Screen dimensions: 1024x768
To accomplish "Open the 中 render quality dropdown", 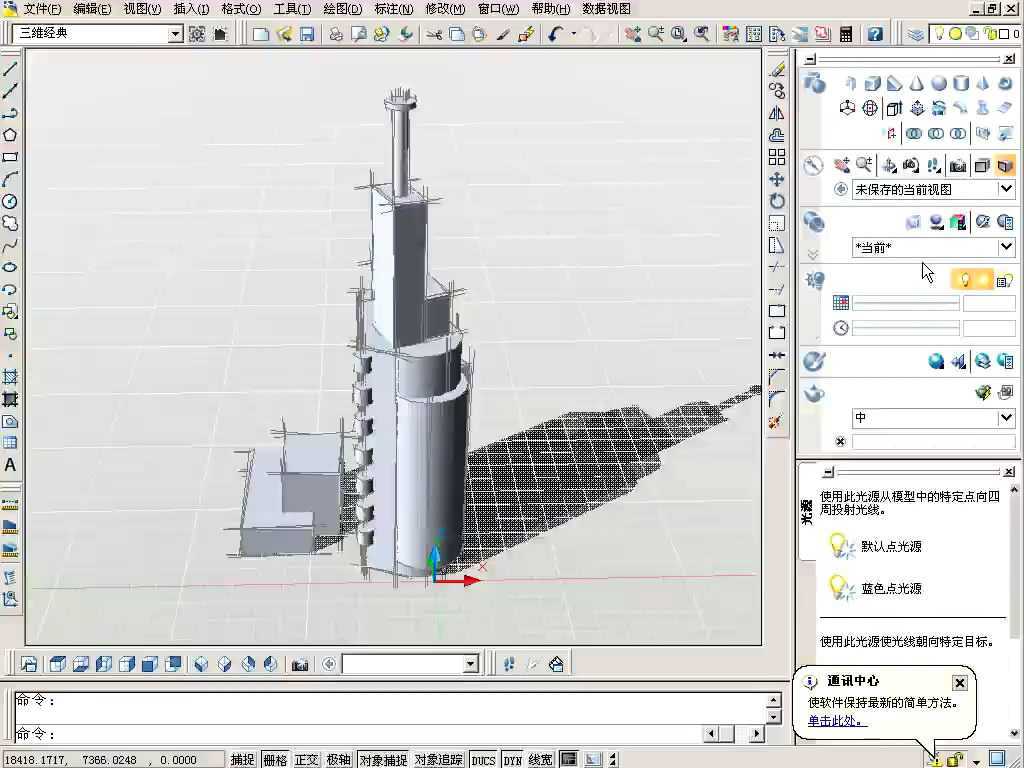I will pos(1006,417).
